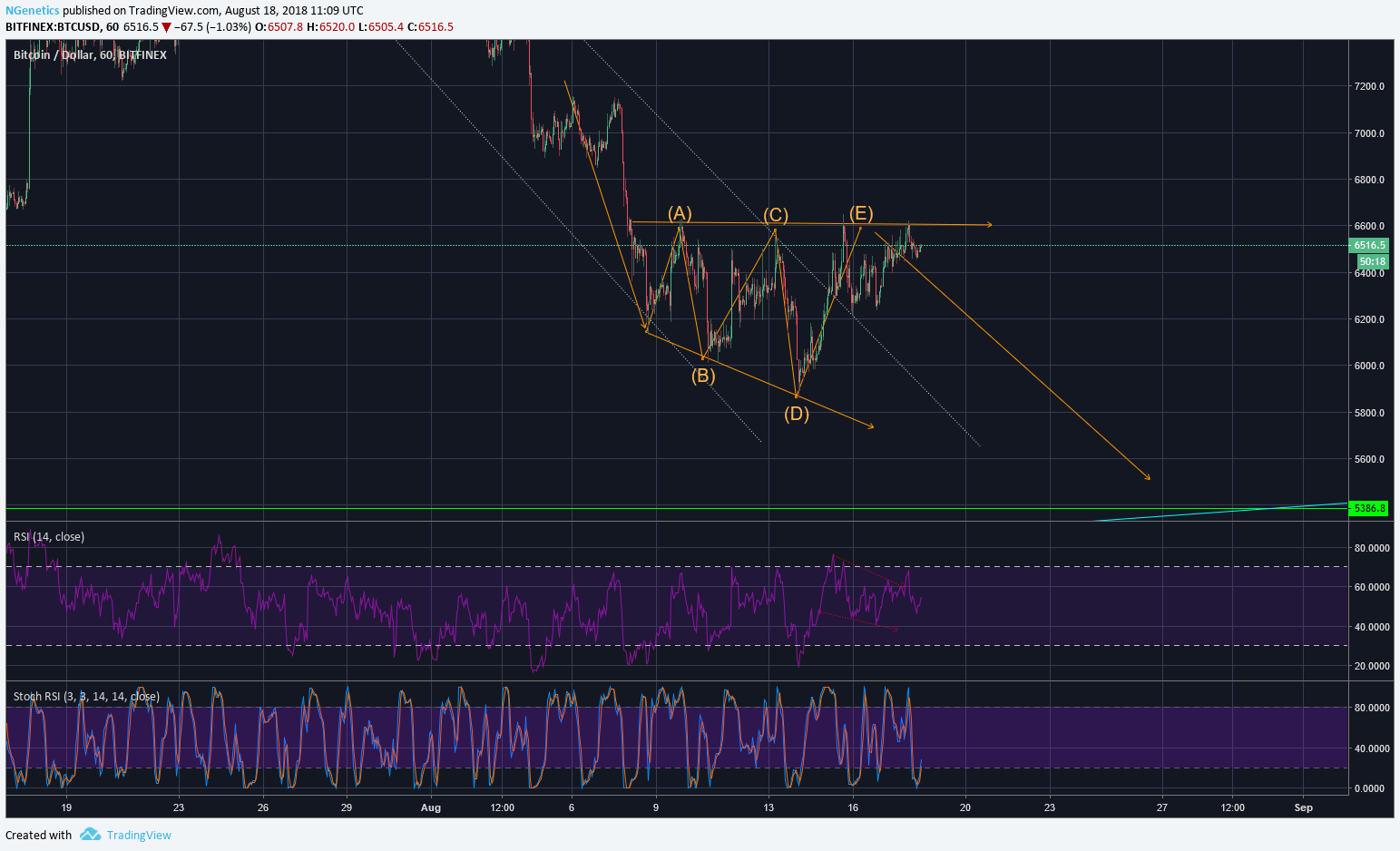Click the published date August 18, 2018 text
The image size is (1400, 851).
pos(277,11)
